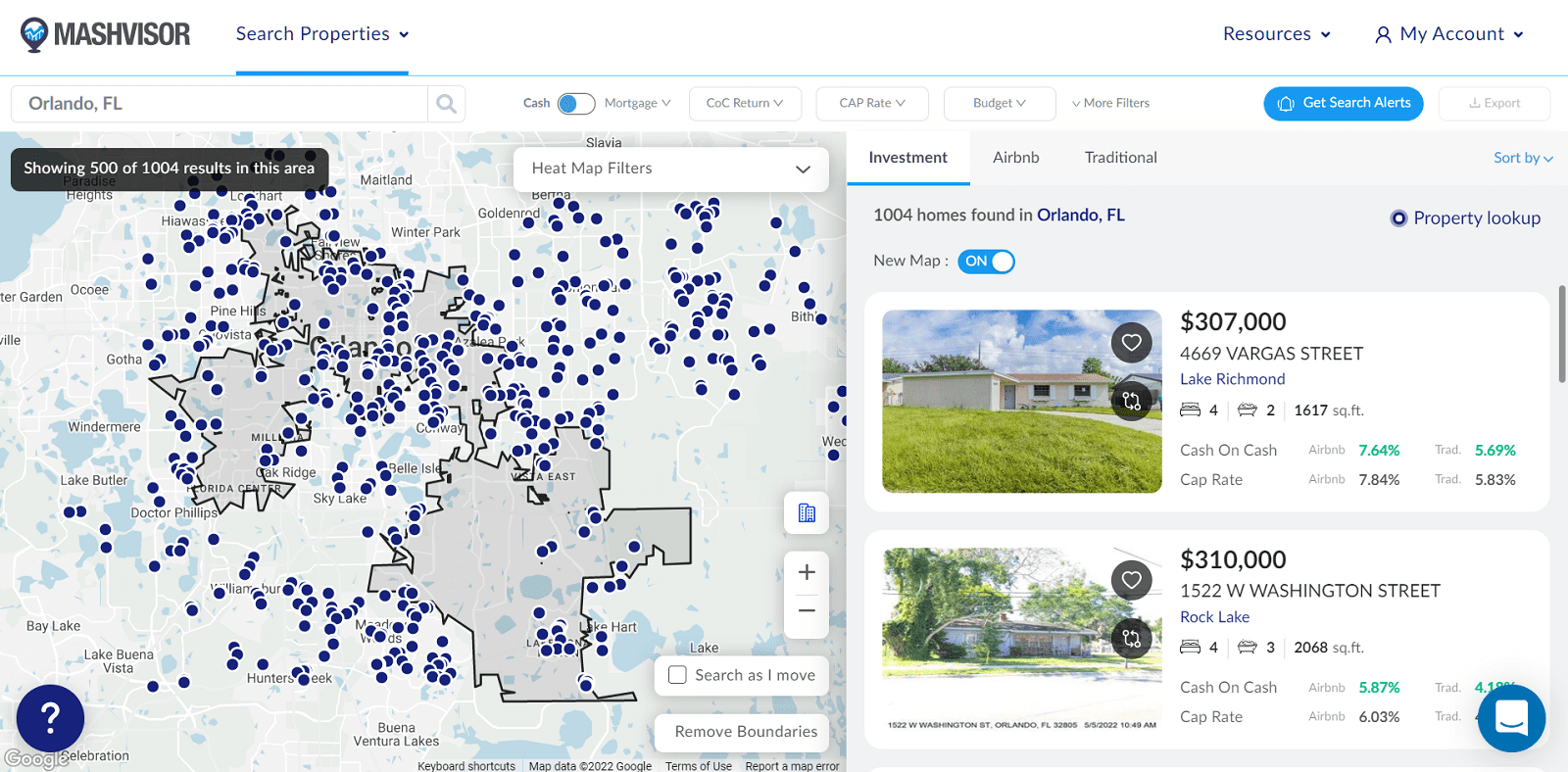Viewport: 1568px width, 772px height.
Task: Expand the Mortgage filter dropdown
Action: [637, 103]
